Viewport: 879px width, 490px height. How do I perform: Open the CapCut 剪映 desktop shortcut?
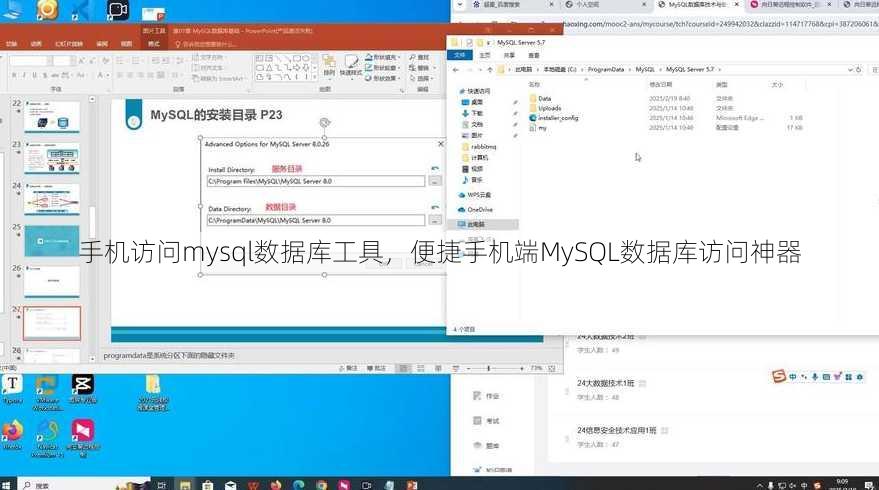pos(83,390)
